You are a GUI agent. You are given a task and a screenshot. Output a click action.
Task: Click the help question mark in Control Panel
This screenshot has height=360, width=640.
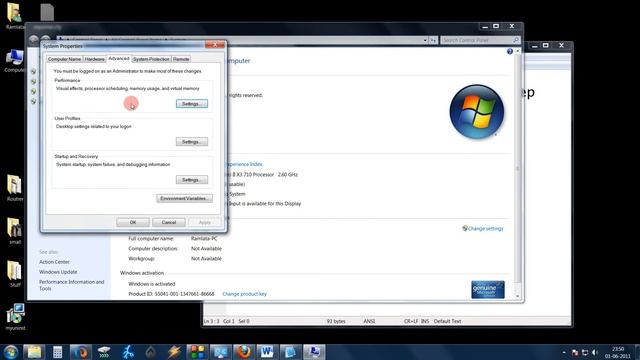510,51
